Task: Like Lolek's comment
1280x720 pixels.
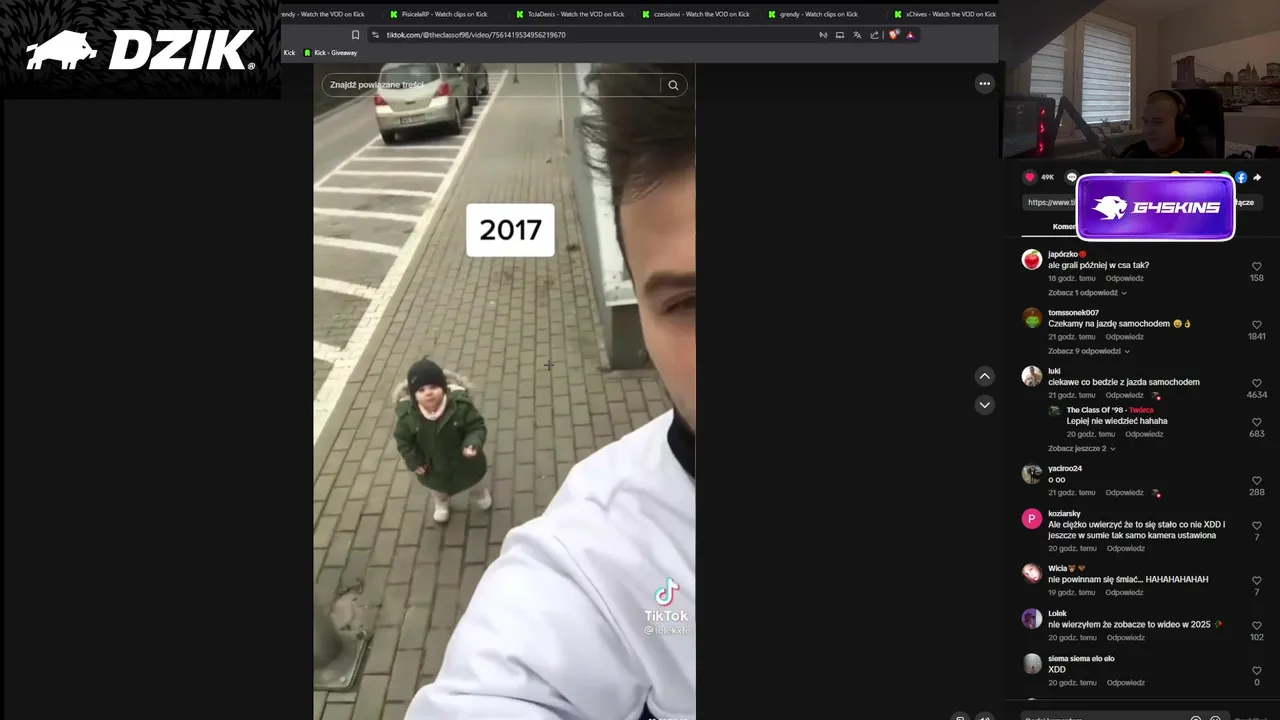Action: (x=1257, y=626)
